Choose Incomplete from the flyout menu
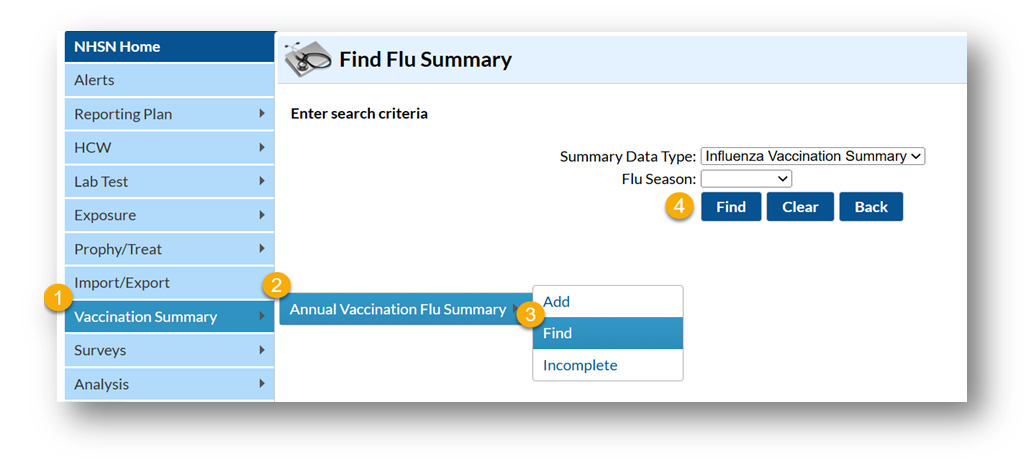This screenshot has height=464, width=1029. click(580, 365)
